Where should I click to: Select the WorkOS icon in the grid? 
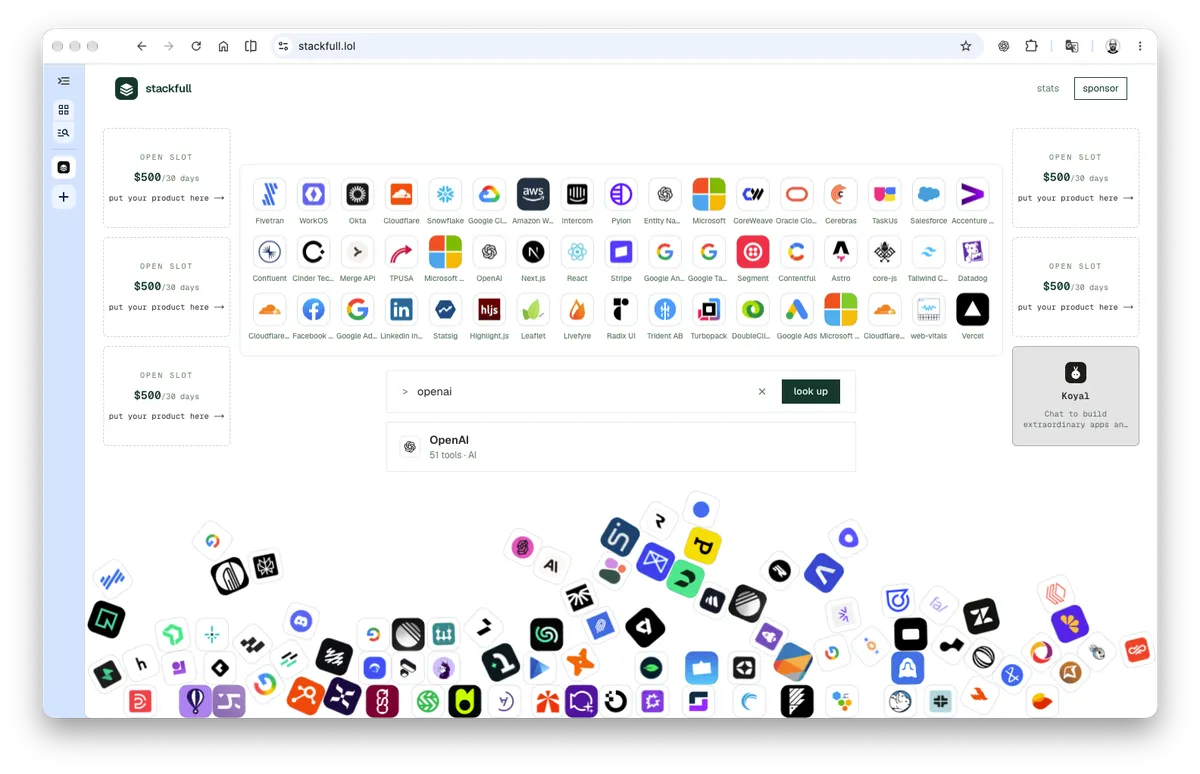[x=313, y=194]
